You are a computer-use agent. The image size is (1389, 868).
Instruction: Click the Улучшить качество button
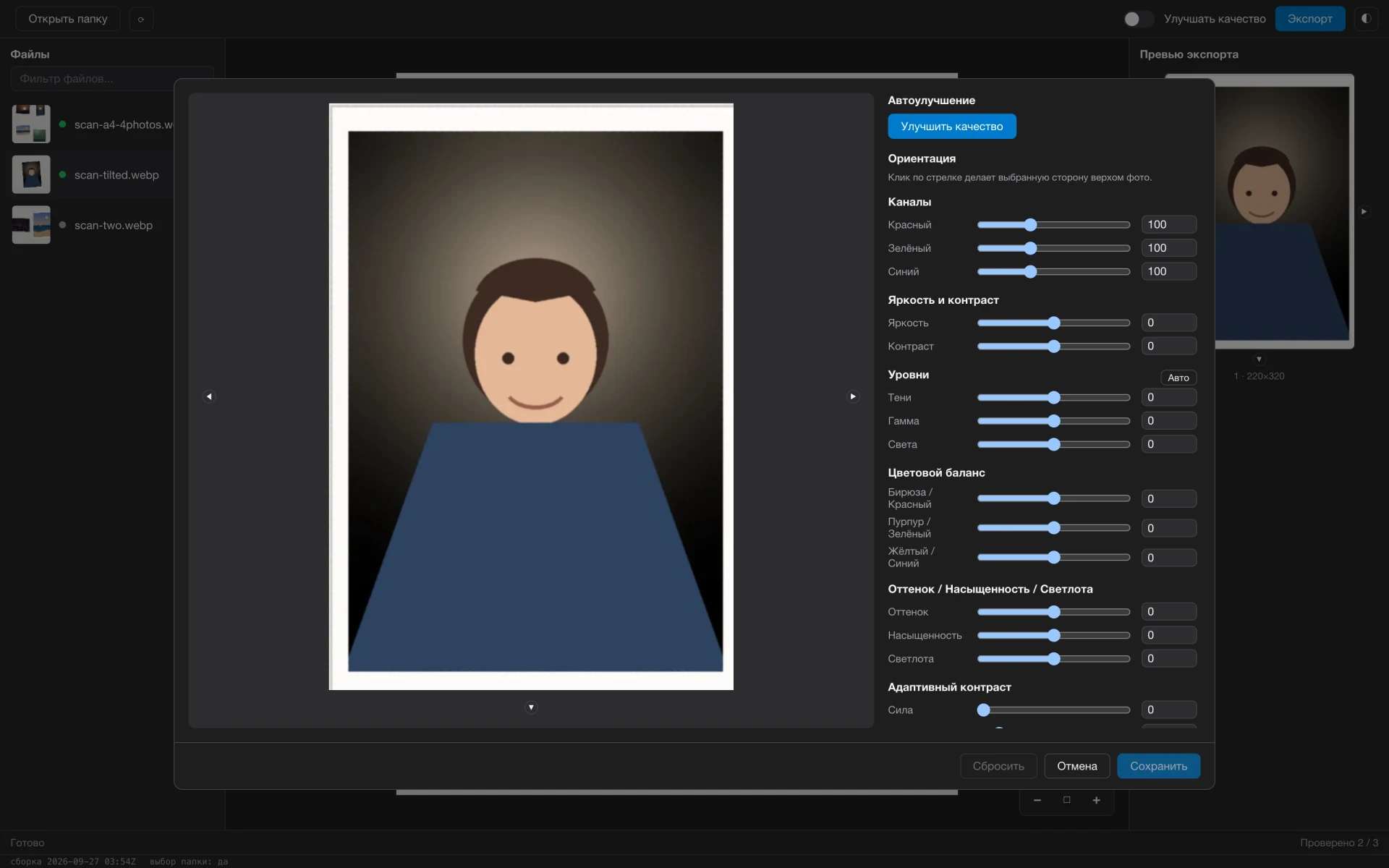click(x=951, y=127)
